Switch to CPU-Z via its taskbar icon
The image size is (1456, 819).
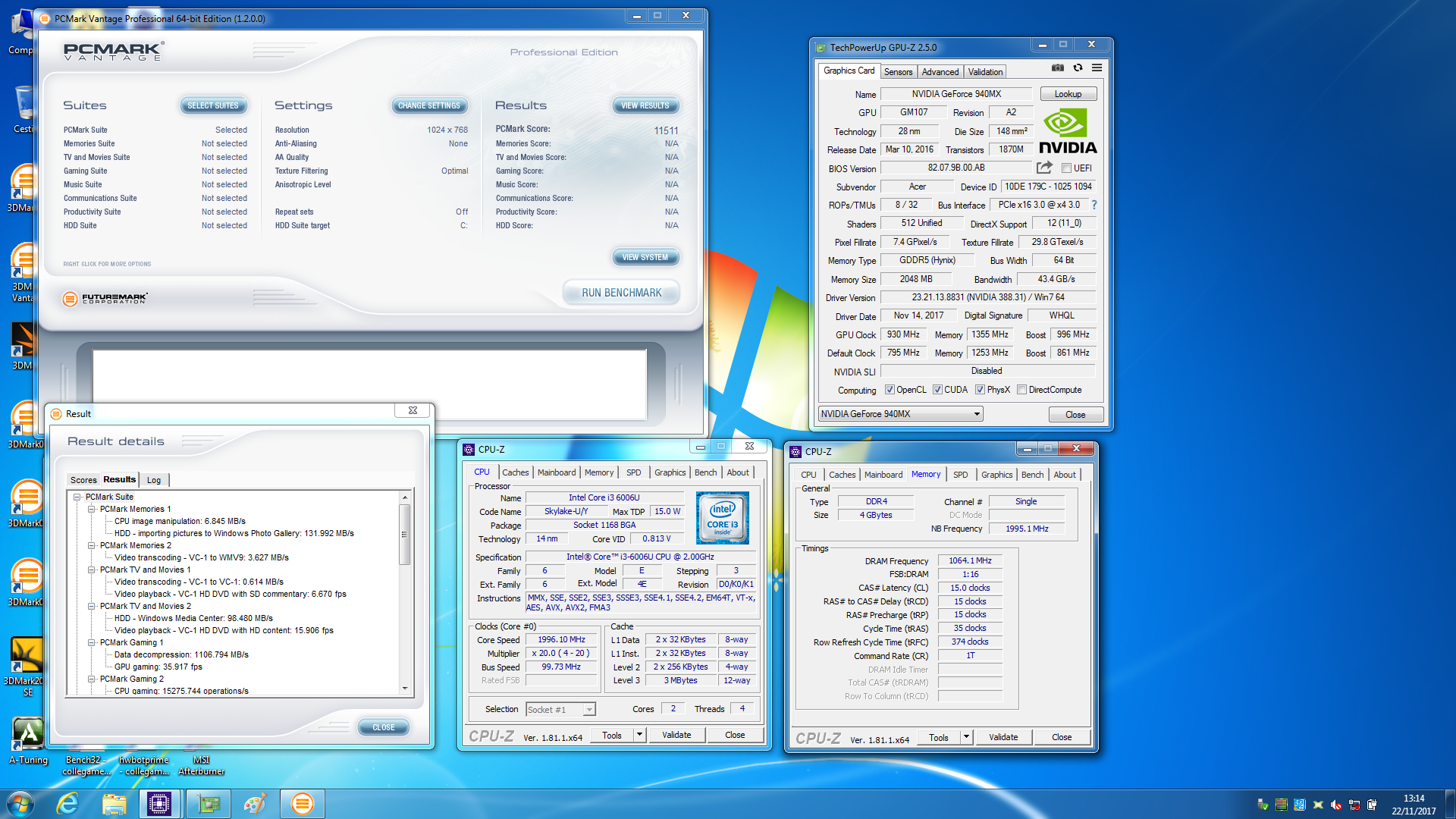click(x=159, y=804)
